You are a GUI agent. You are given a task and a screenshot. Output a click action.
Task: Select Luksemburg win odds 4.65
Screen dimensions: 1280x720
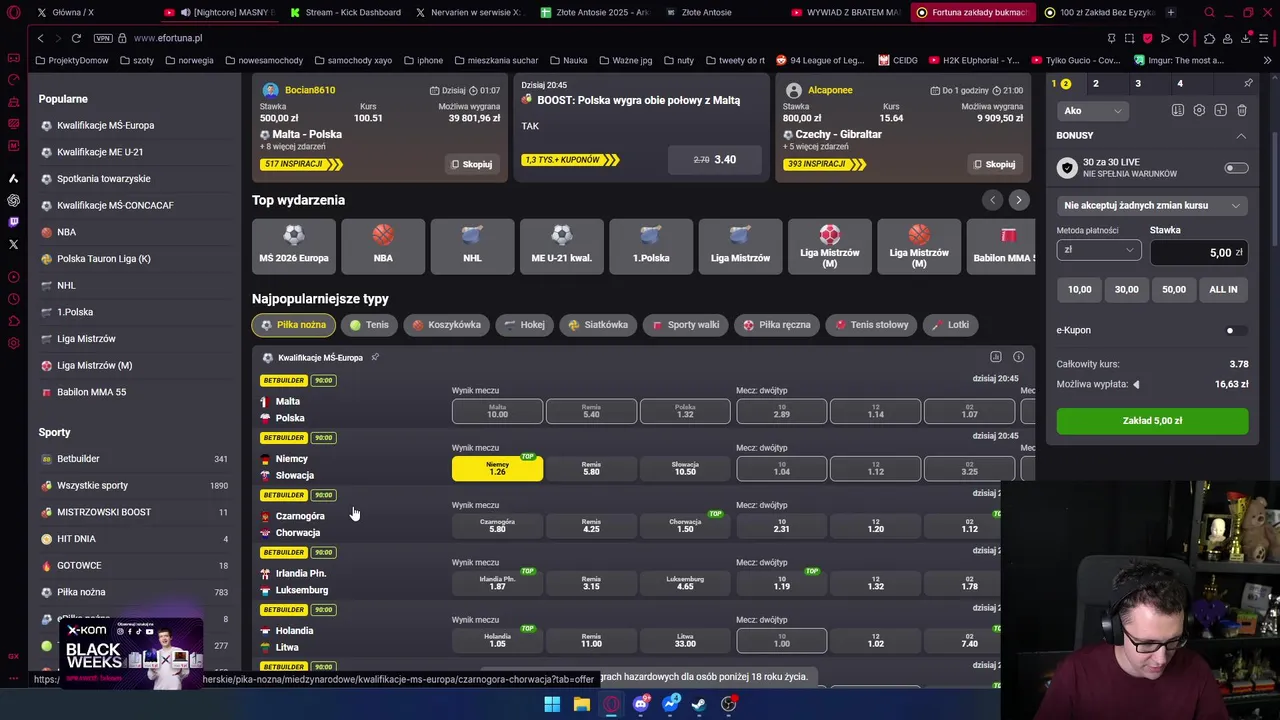(x=685, y=582)
